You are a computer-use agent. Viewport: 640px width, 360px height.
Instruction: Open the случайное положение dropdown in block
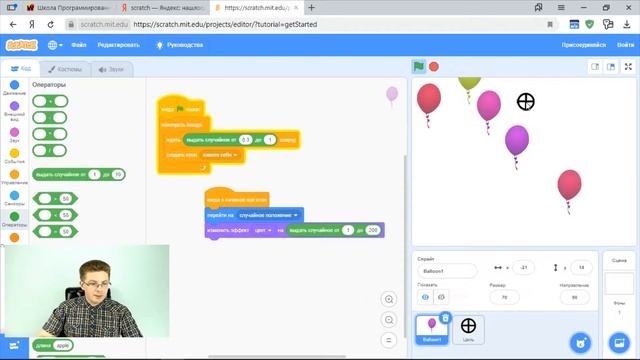click(x=268, y=215)
